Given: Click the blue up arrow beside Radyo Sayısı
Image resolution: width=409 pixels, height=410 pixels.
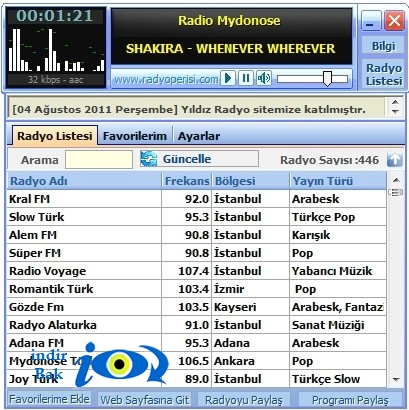Looking at the screenshot, I should [x=395, y=160].
